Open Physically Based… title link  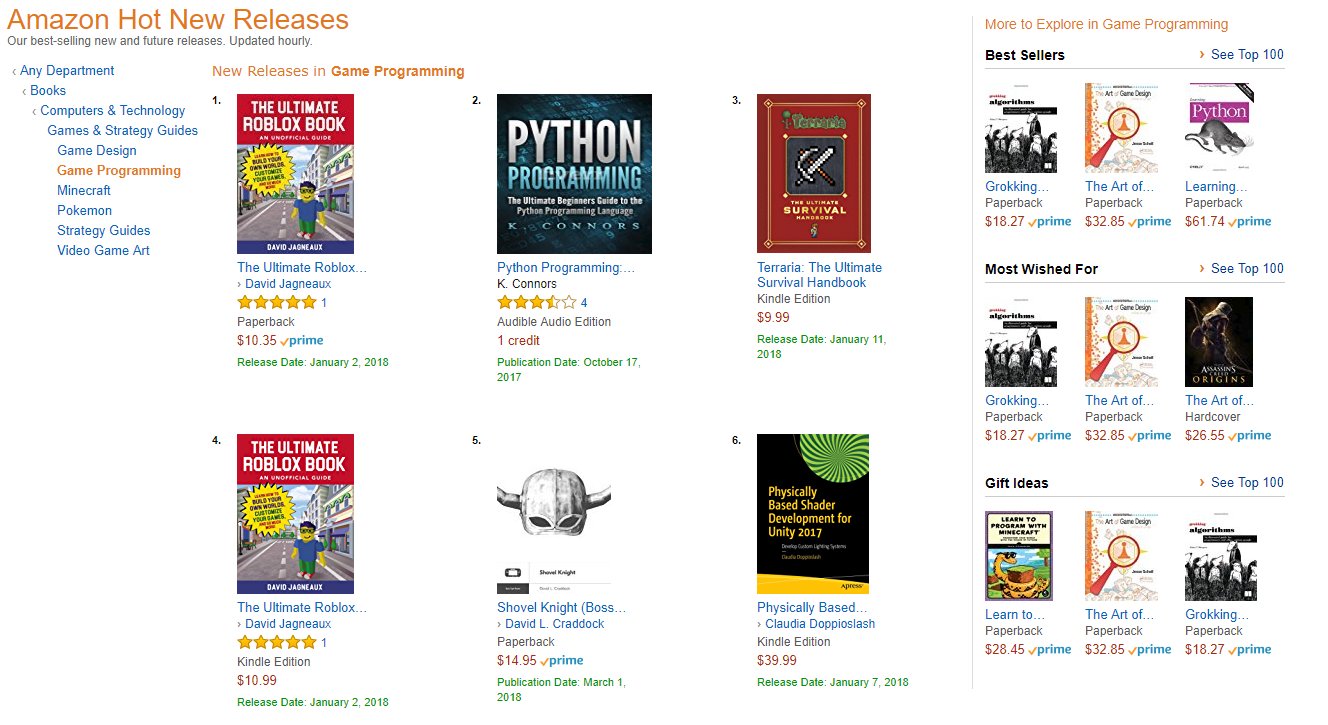coord(812,608)
